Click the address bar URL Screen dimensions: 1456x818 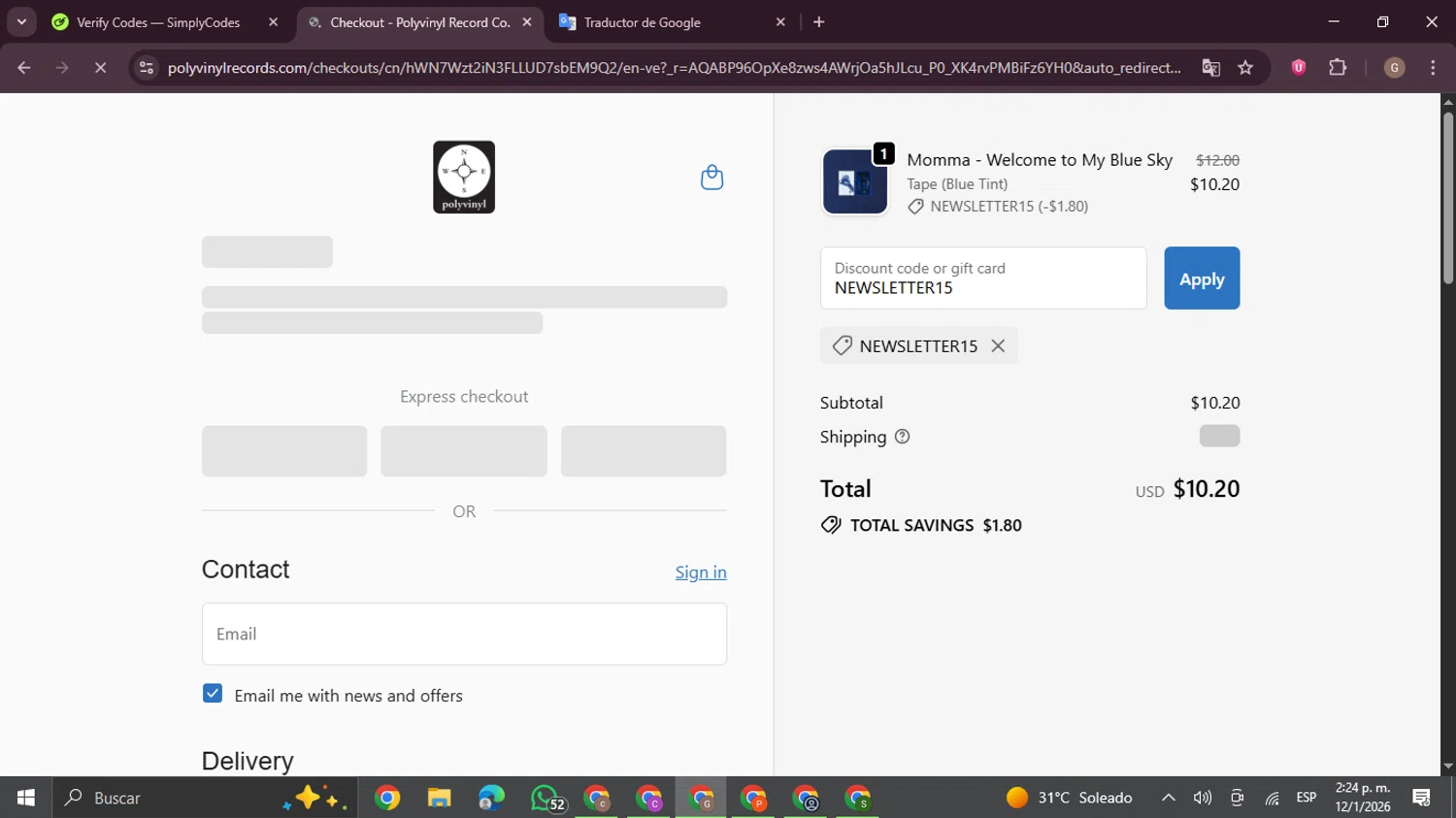(674, 68)
